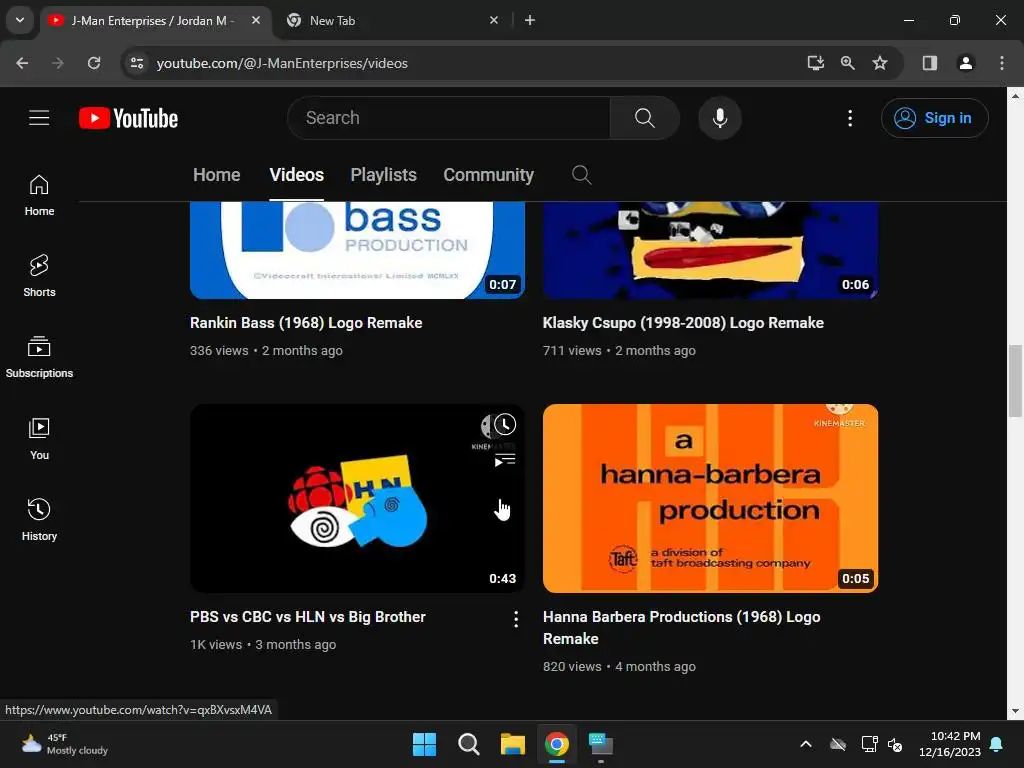View site information icon in address bar
Screen dimensions: 1024x768
tap(136, 63)
